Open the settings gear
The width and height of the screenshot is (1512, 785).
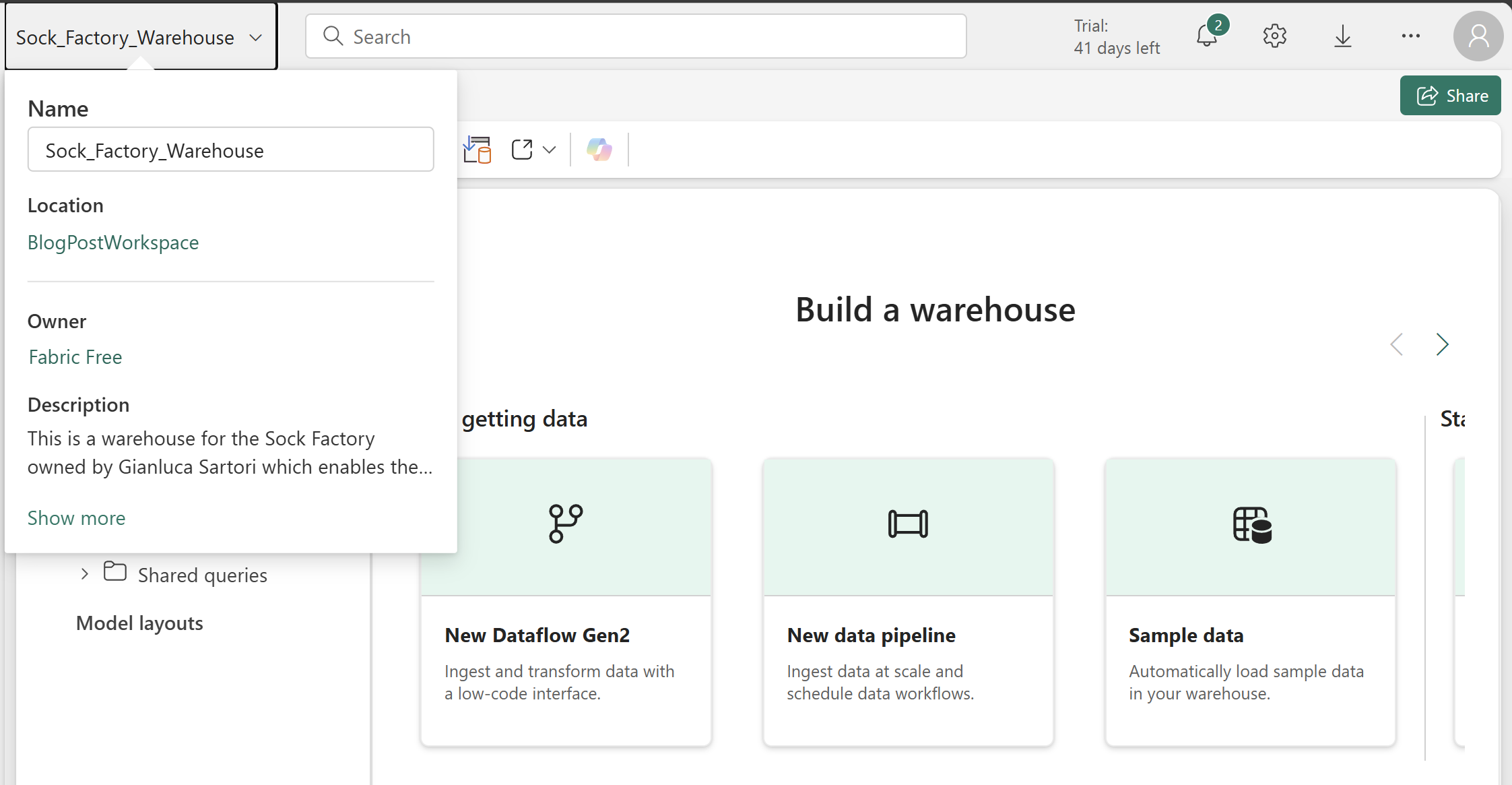point(1274,36)
